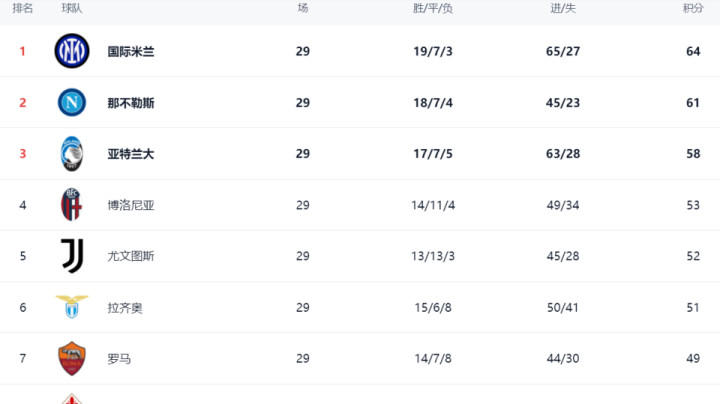Click the partially visible Fiorentina crest
The height and width of the screenshot is (404, 720).
click(x=72, y=398)
